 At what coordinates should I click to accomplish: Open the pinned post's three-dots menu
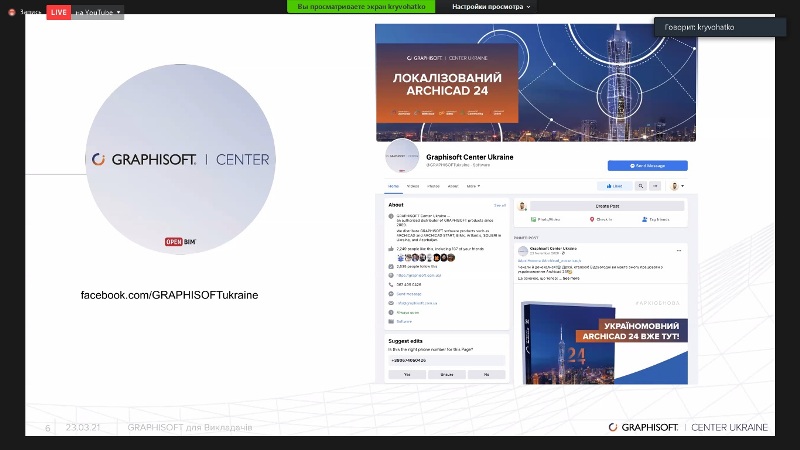(x=679, y=251)
